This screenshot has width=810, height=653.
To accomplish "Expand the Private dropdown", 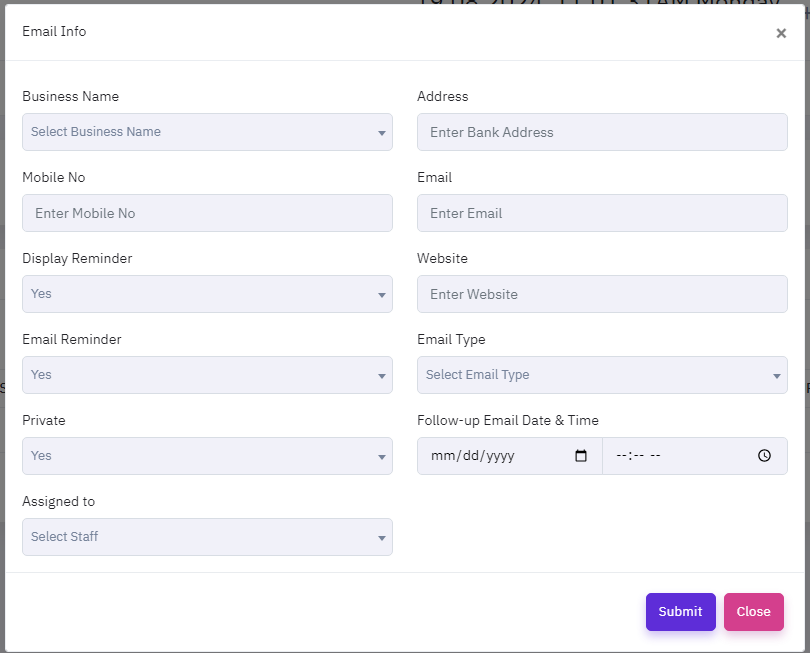I will (x=207, y=456).
